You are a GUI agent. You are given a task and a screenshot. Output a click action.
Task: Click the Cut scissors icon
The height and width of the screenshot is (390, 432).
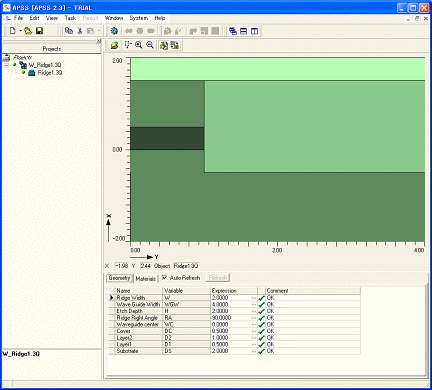pyautogui.click(x=80, y=31)
